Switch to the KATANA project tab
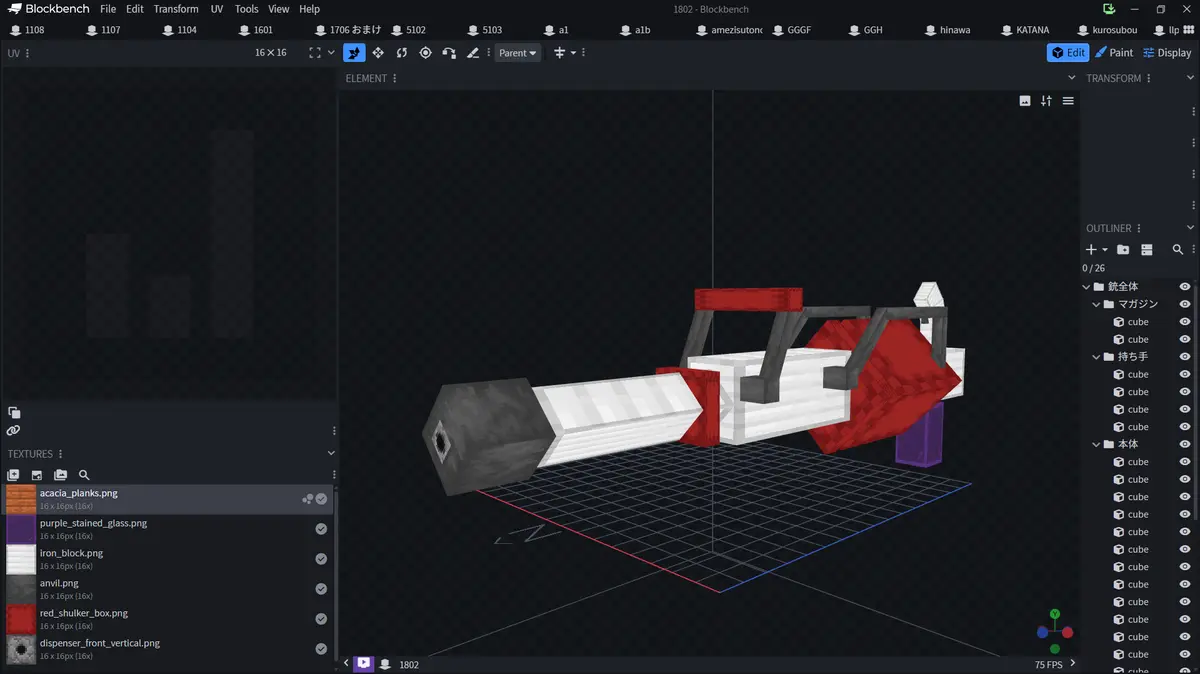 (1031, 30)
